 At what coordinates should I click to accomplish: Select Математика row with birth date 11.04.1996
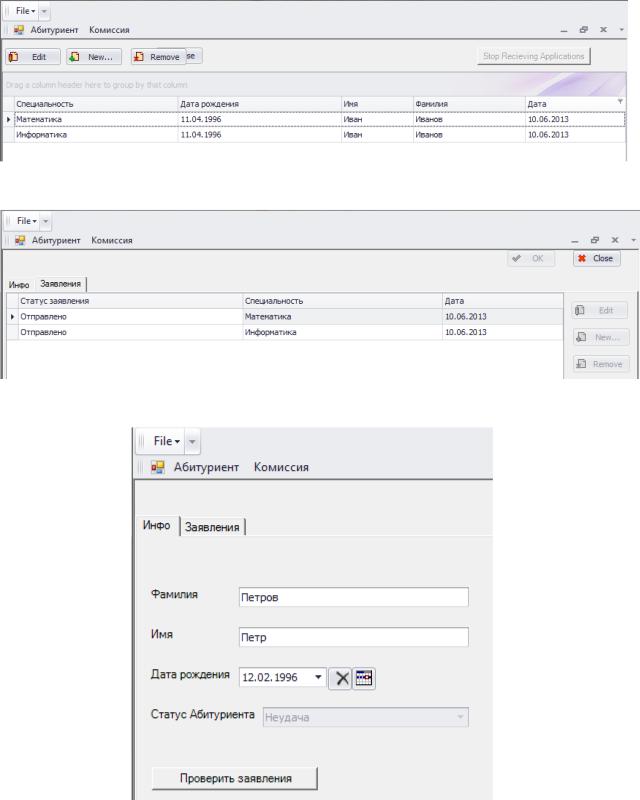(319, 119)
